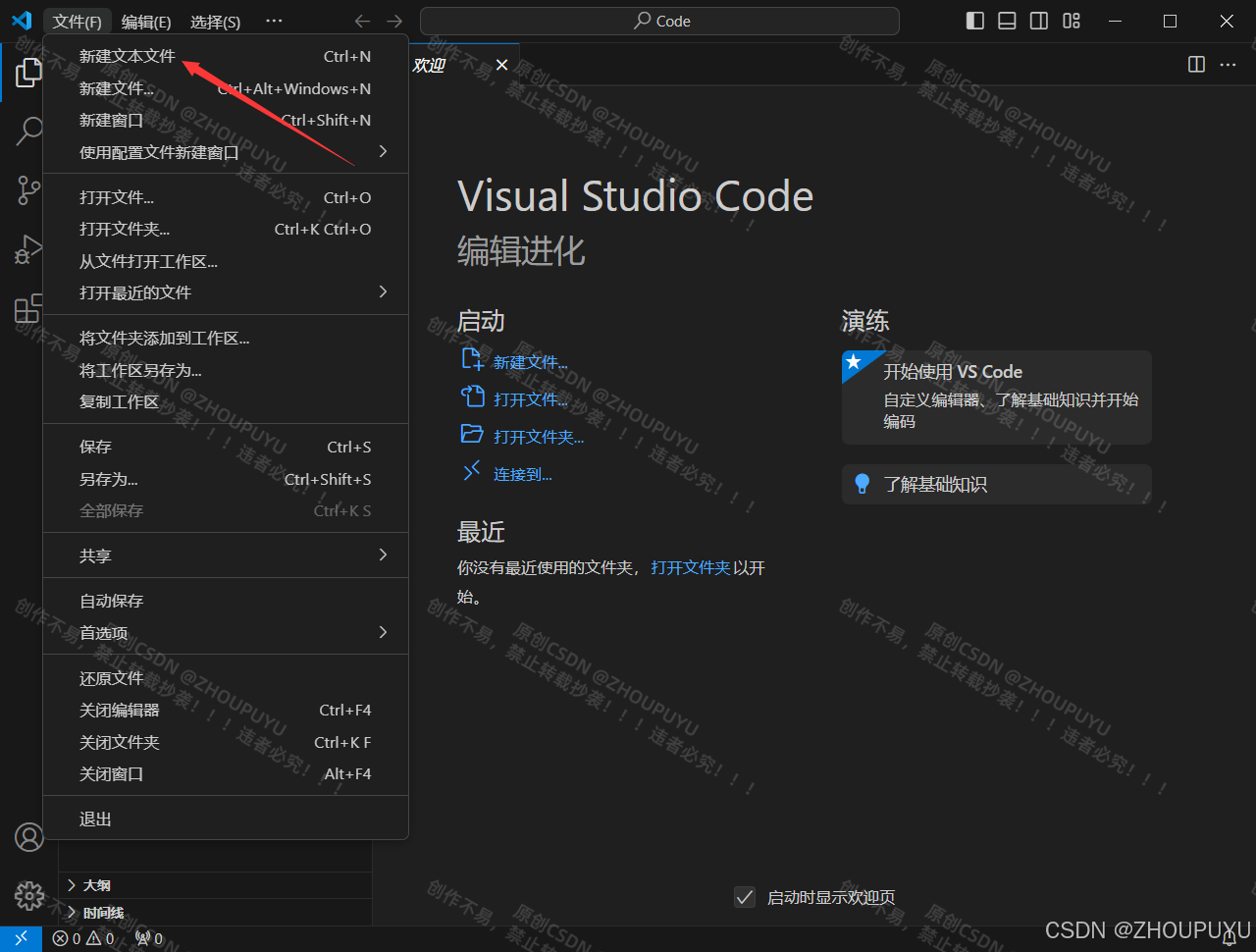Screen dimensions: 1256x952
Task: Expand 打开最近的文件 submenu
Action: (226, 292)
